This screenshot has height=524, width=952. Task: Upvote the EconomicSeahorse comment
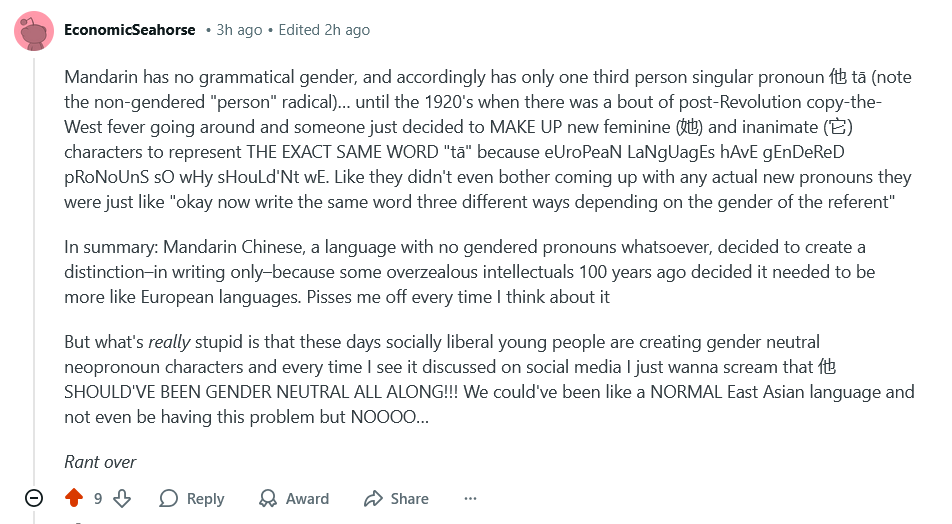tap(73, 498)
